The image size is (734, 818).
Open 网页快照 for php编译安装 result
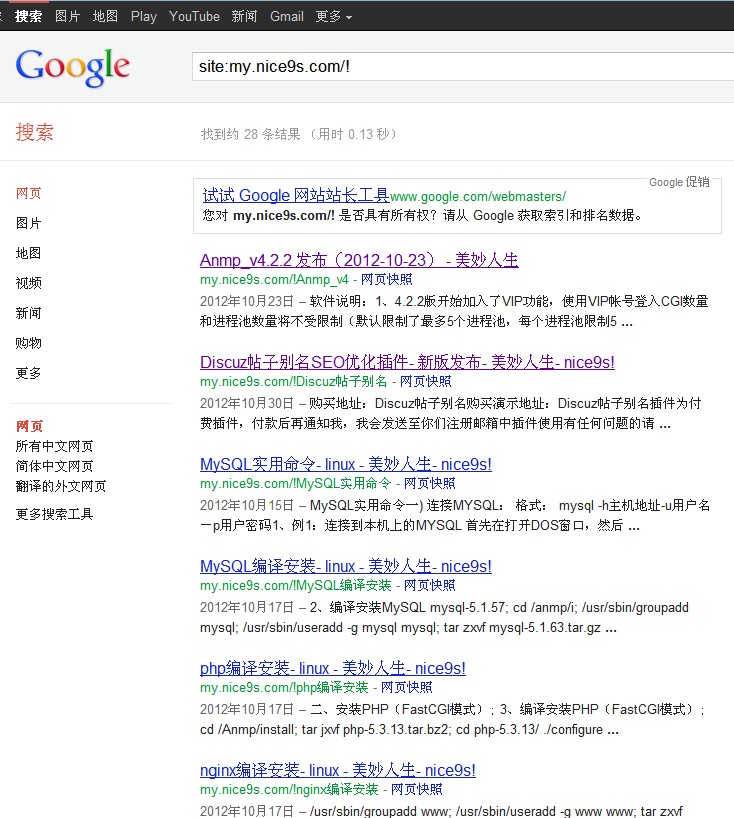coord(407,688)
